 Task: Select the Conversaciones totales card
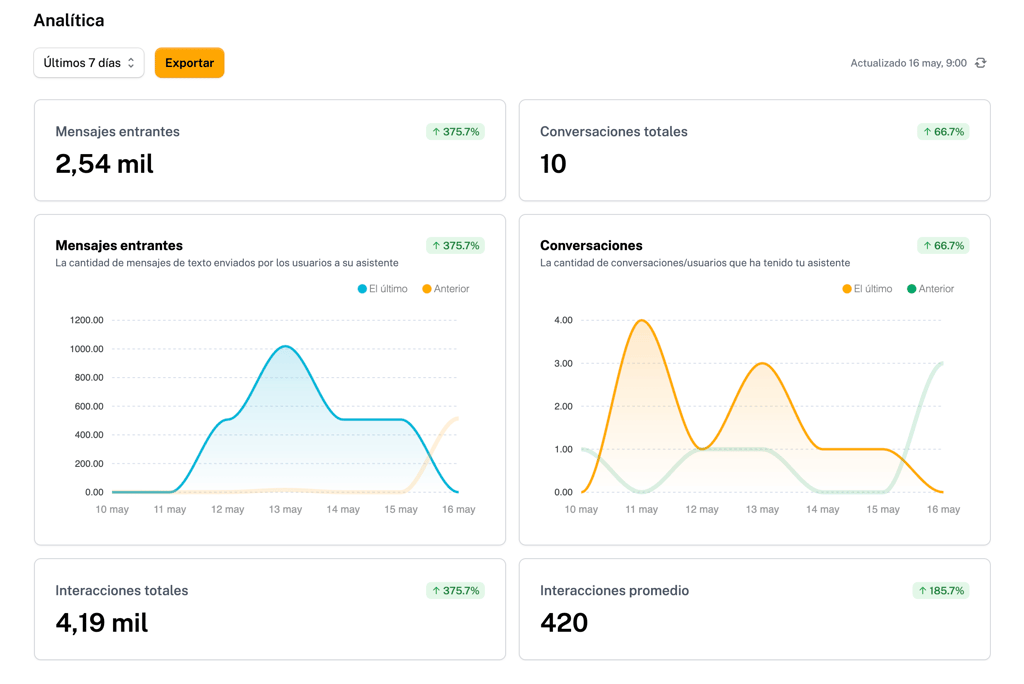pos(754,150)
